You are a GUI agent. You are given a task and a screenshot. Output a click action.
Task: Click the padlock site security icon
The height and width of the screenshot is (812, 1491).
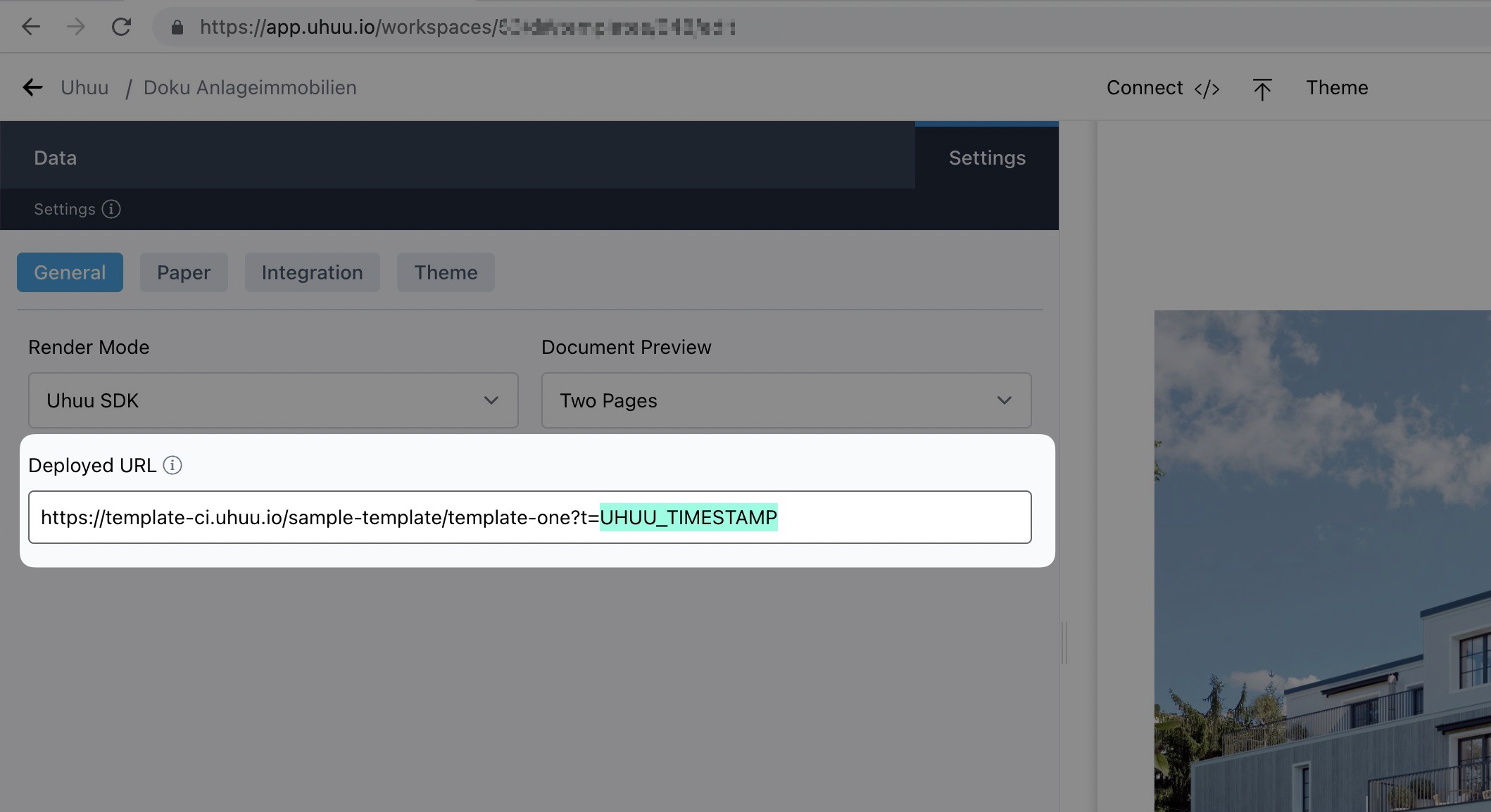point(177,27)
